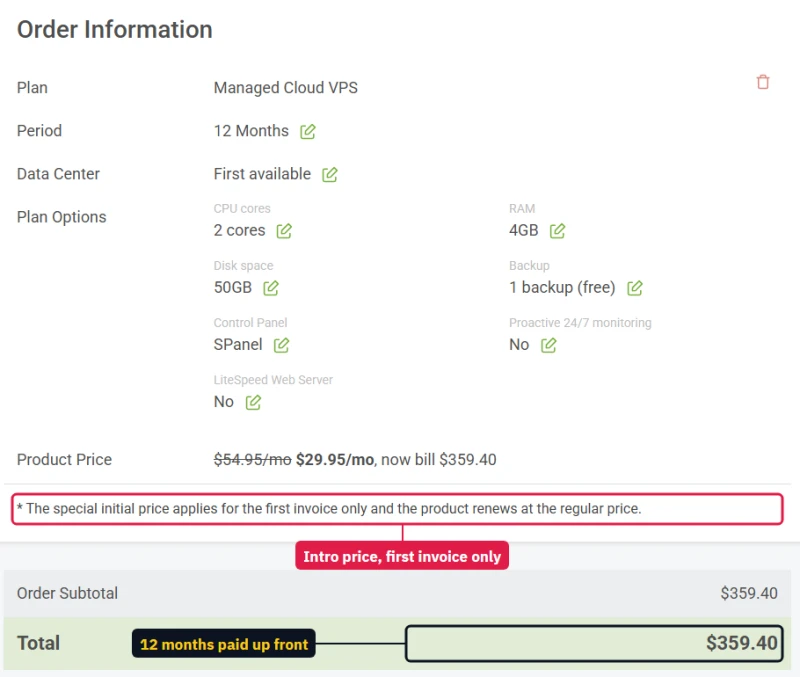Click the Proactive 24/7 monitoring label
This screenshot has width=800, height=677.
(580, 323)
